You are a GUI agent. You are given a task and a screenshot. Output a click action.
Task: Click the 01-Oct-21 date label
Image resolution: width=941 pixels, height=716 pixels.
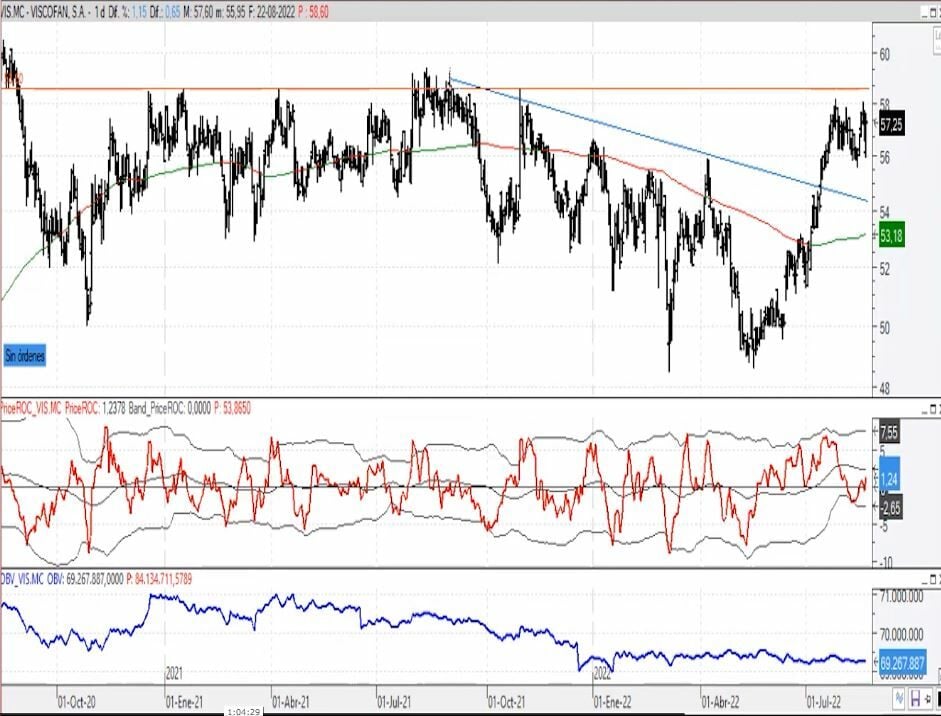click(x=507, y=703)
